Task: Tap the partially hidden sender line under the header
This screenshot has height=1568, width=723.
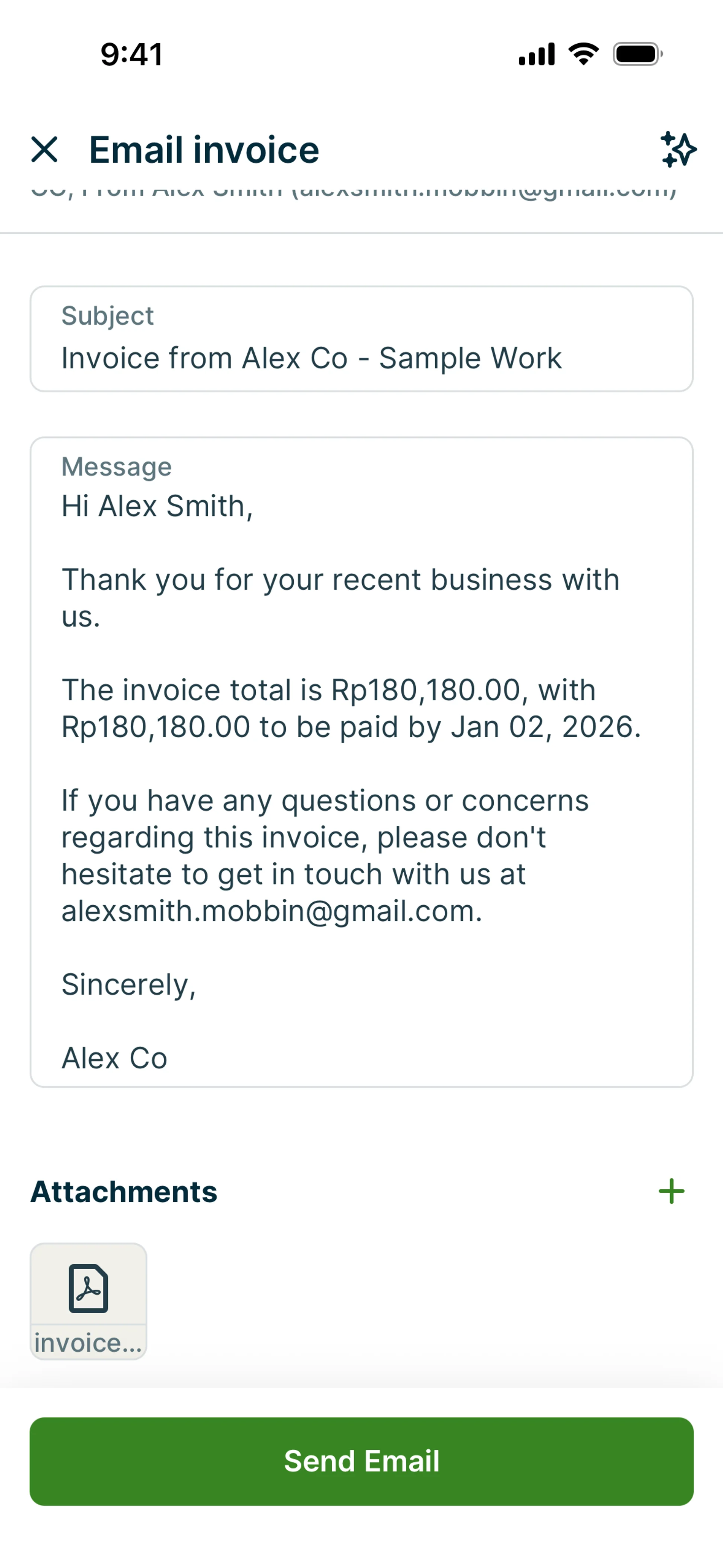Action: tap(353, 193)
